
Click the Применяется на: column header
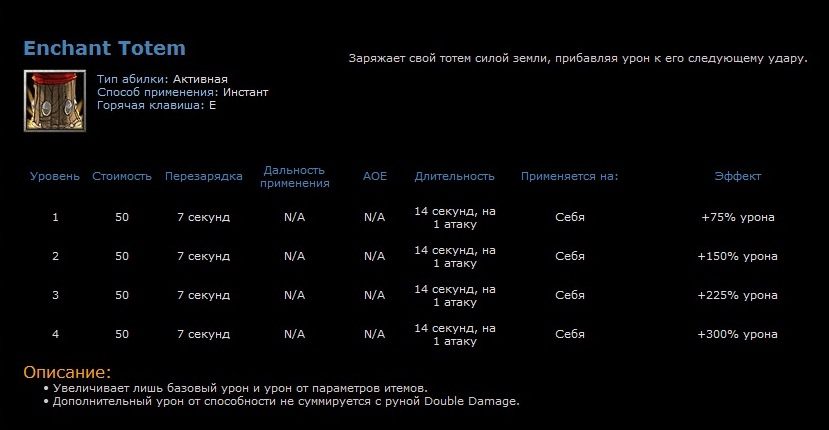click(569, 177)
